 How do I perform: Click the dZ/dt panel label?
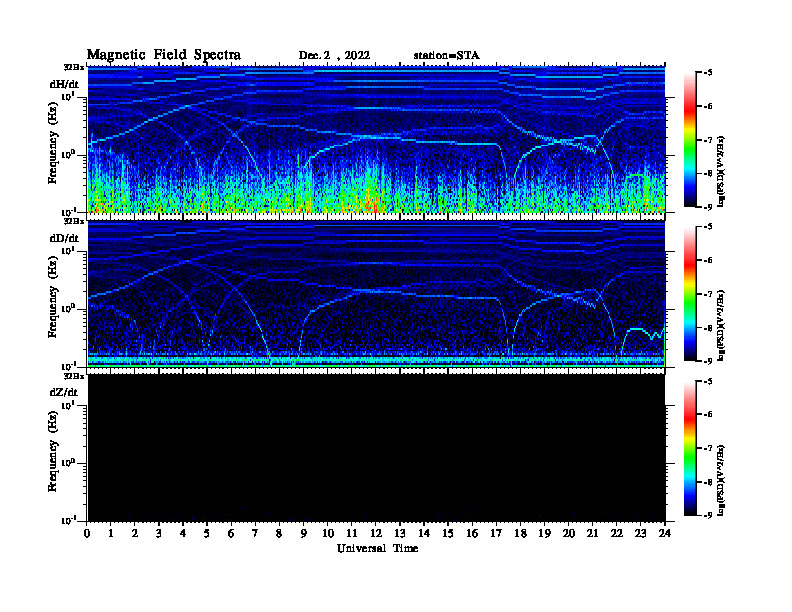[x=64, y=392]
